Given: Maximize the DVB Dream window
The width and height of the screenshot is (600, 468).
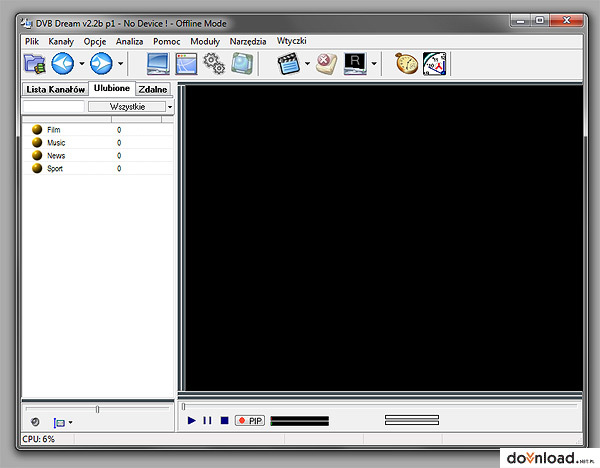Looking at the screenshot, I should (540, 20).
